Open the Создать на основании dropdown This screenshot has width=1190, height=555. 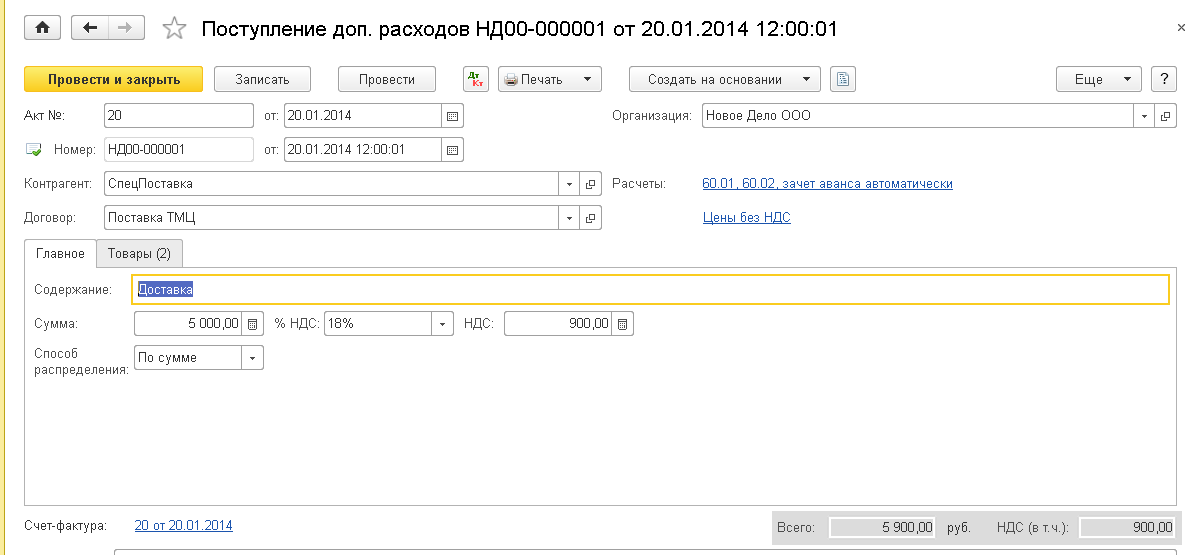click(724, 79)
